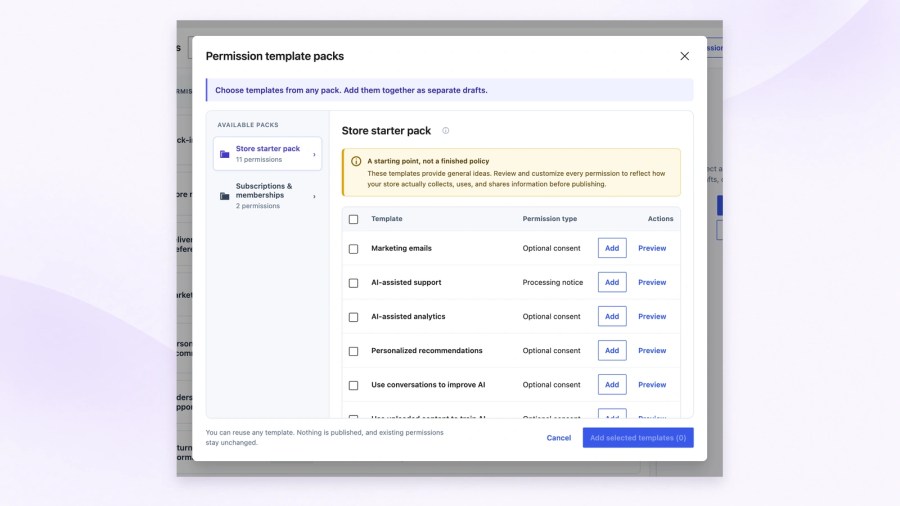Click the AVAILABLE PACKS section label
Screen dimensions: 900x506
coord(247,124)
